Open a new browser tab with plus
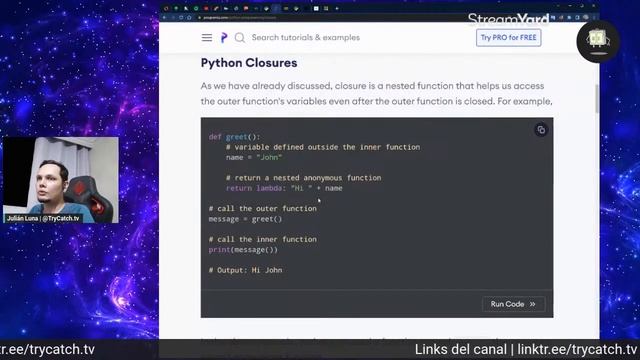This screenshot has height=360, width=640. (x=337, y=8)
